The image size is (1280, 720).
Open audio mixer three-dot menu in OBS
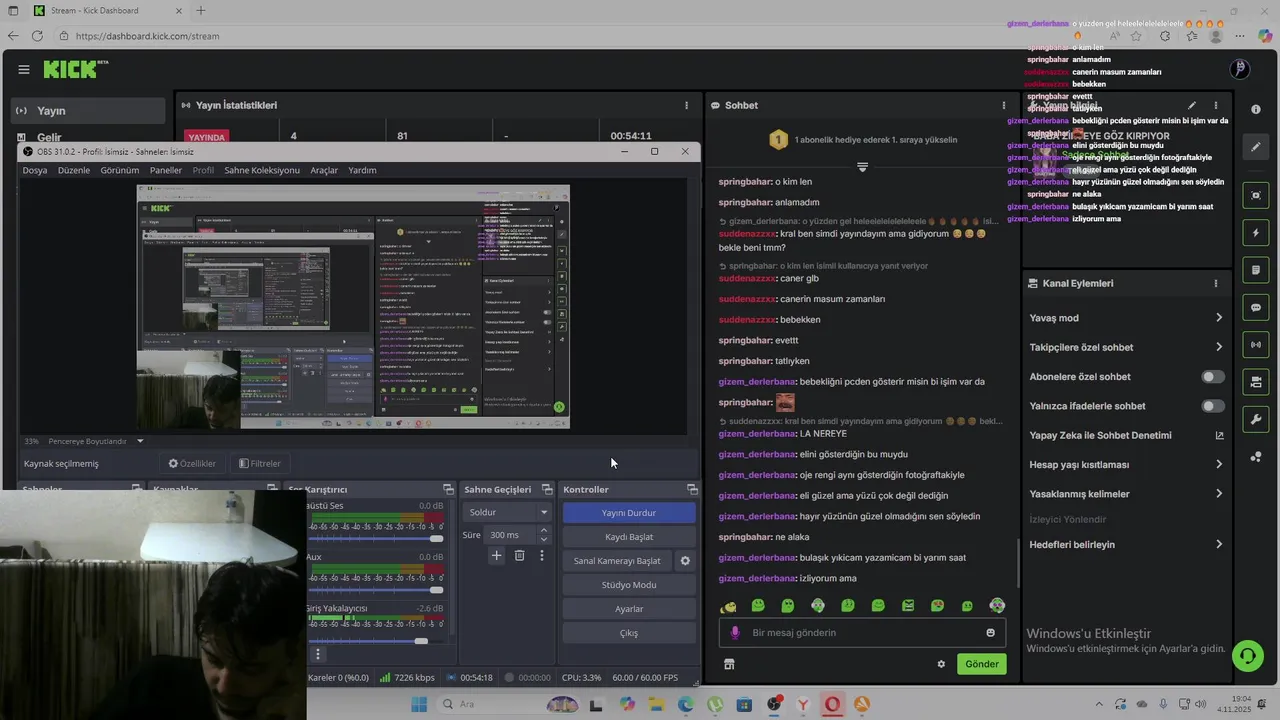pyautogui.click(x=318, y=654)
